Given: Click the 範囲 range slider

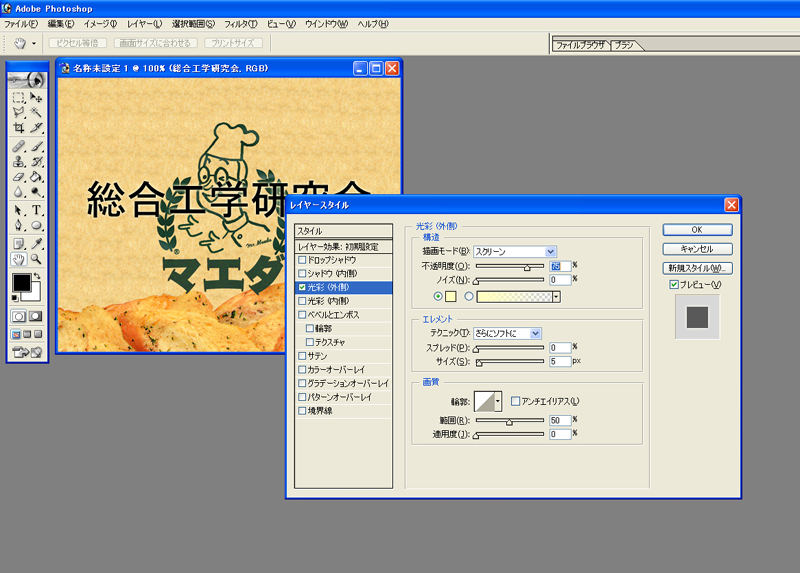Looking at the screenshot, I should 510,421.
